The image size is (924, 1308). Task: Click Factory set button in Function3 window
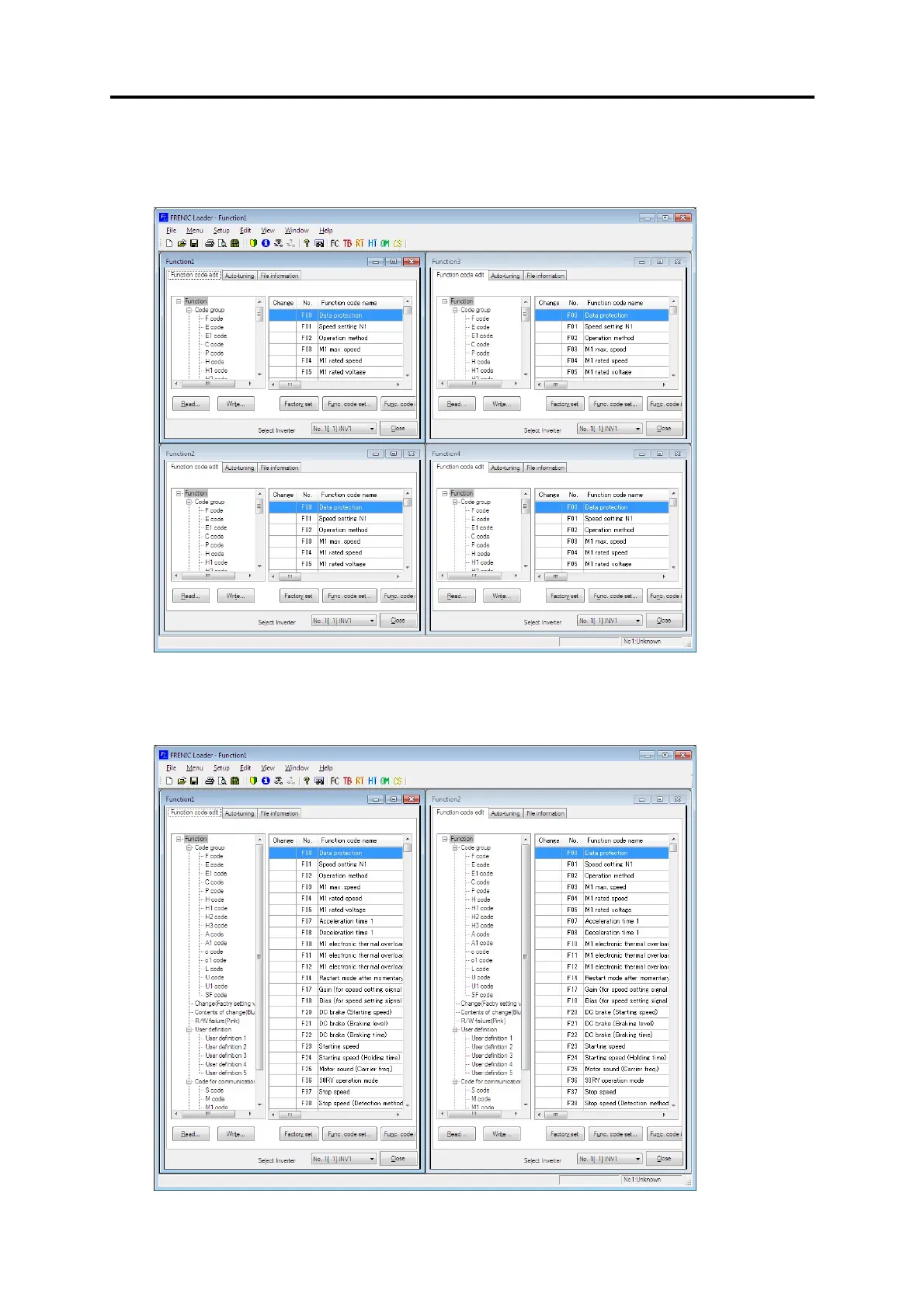564,404
